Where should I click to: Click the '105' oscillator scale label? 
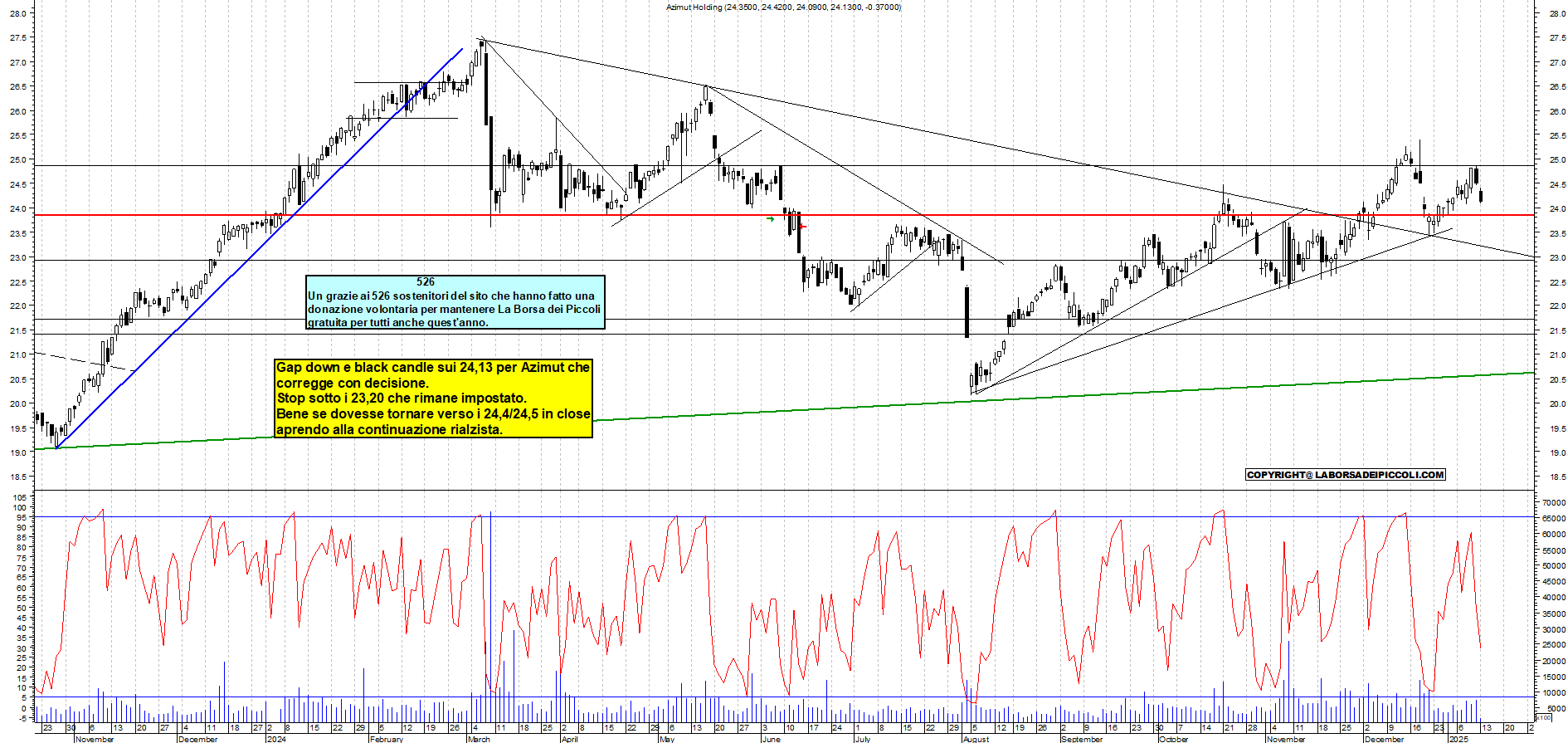21,497
